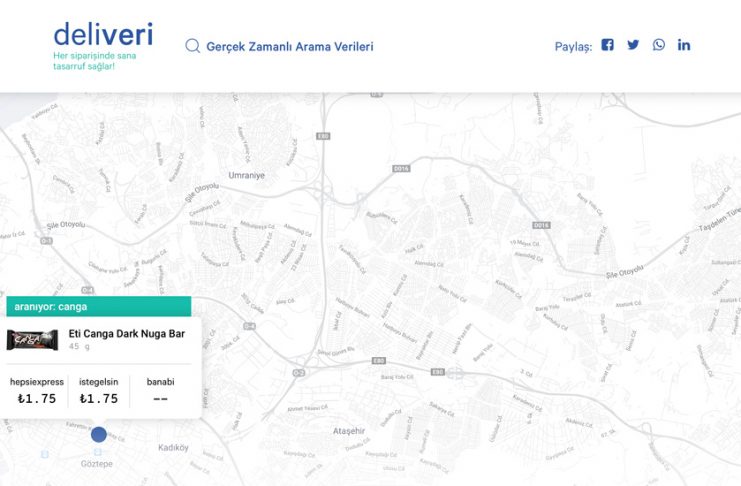Click the 'Her siparişinde sana tasarruf sağlar!' tagline
Viewport: 741px width, 486px height.
pos(95,61)
